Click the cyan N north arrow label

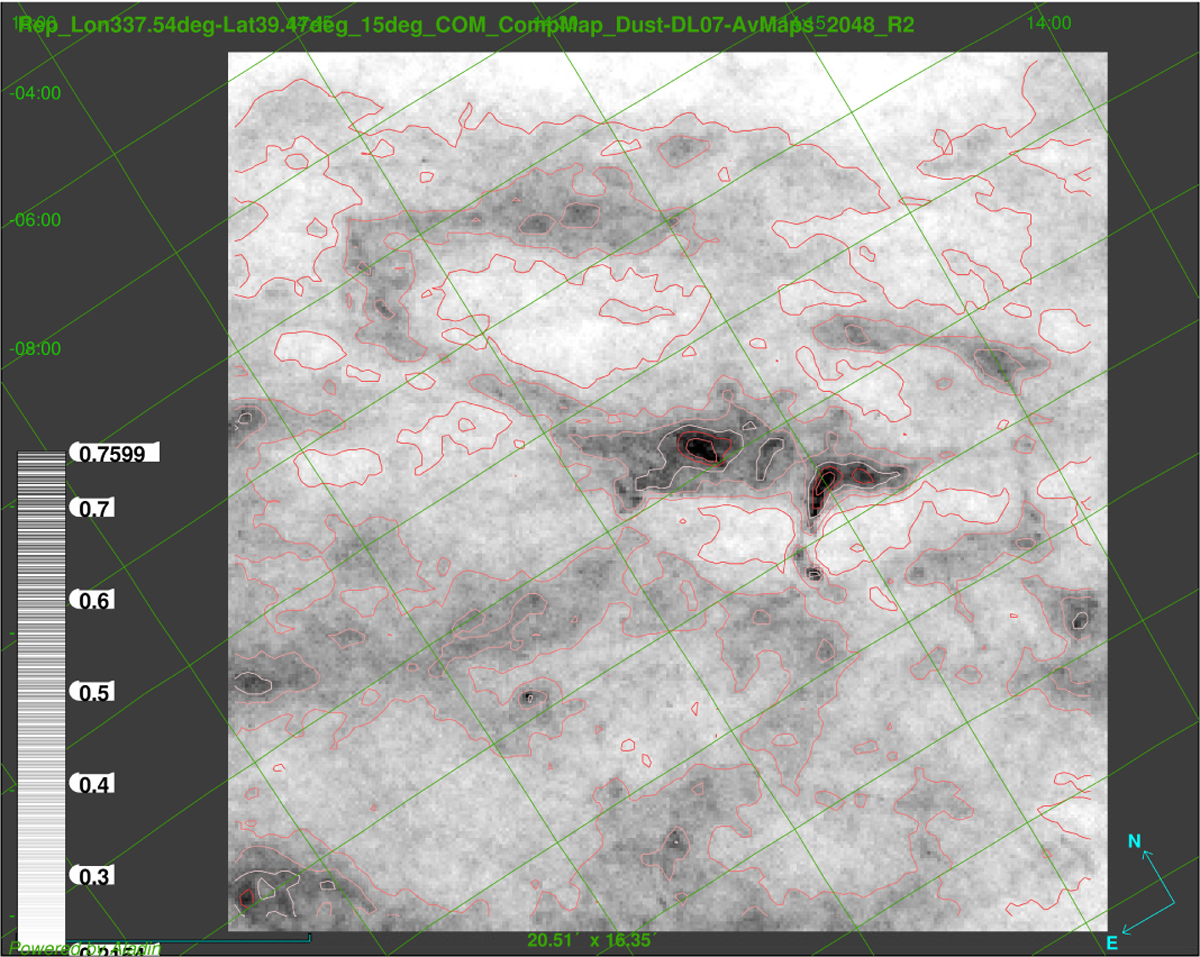1134,842
